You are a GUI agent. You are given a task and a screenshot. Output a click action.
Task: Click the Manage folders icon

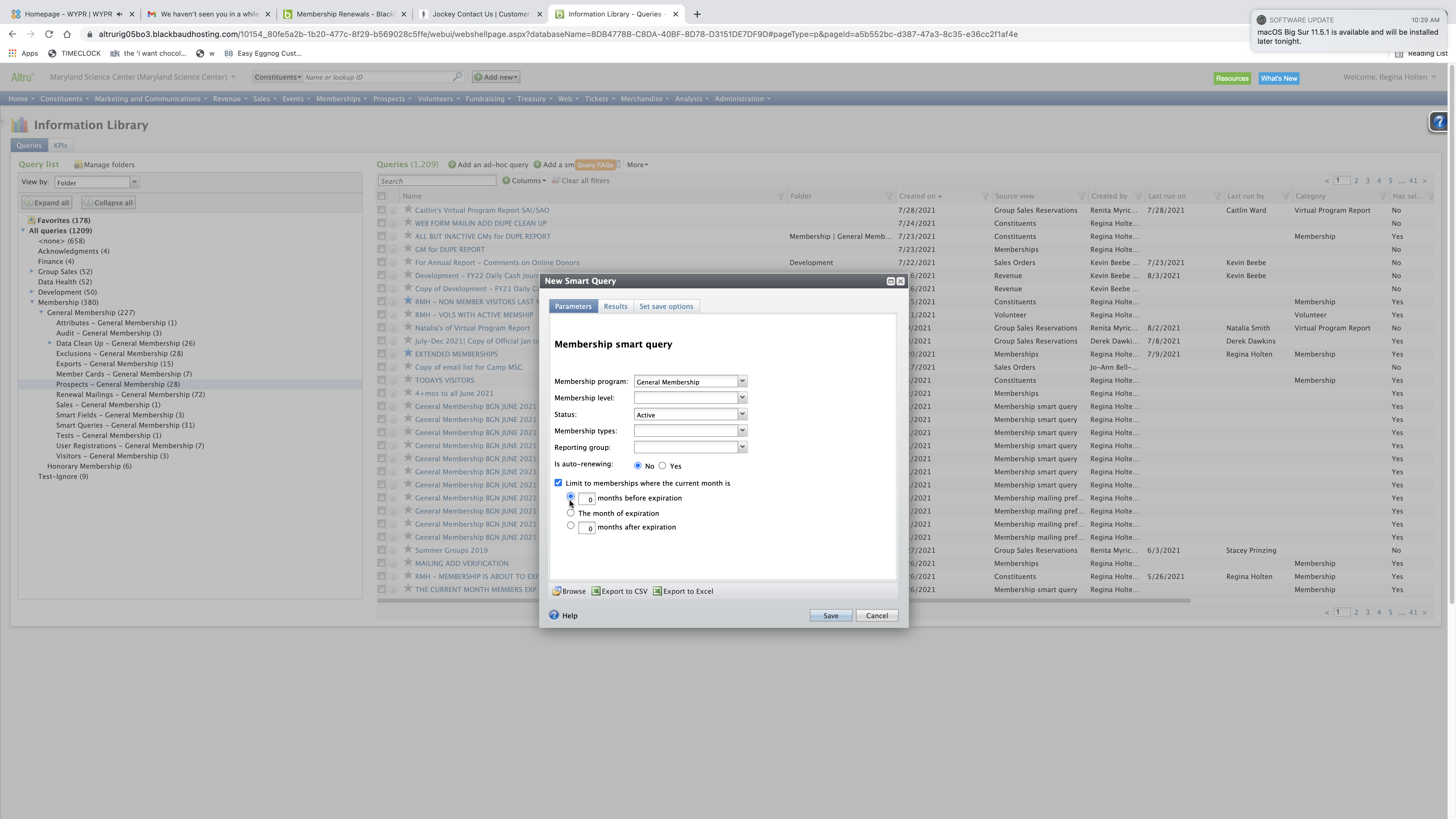78,165
